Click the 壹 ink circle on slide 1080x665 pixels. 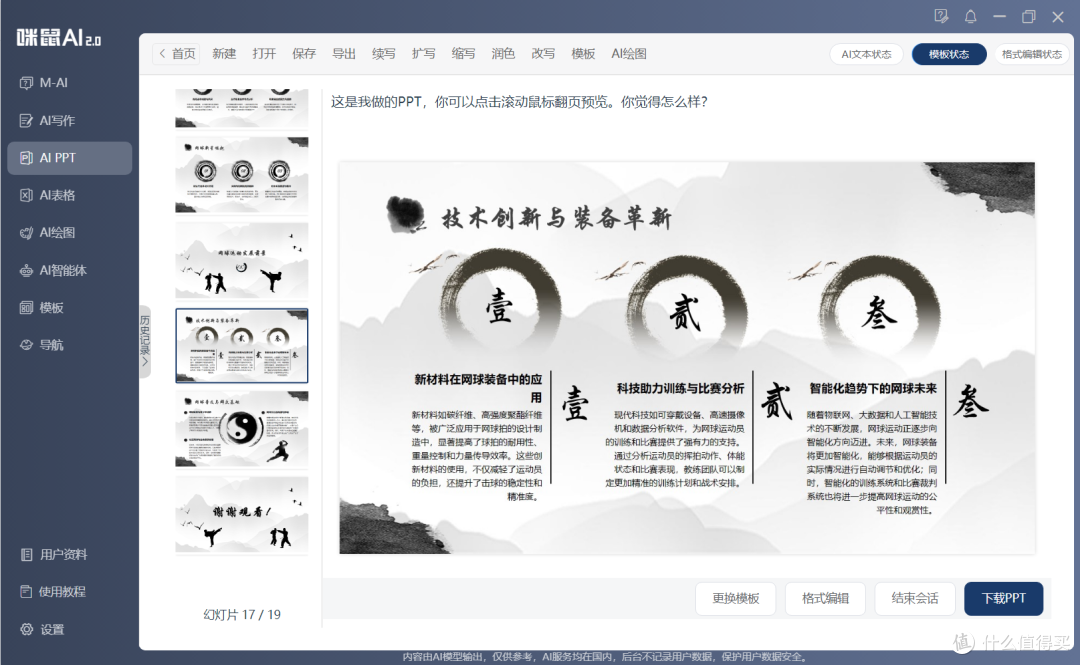pos(500,307)
